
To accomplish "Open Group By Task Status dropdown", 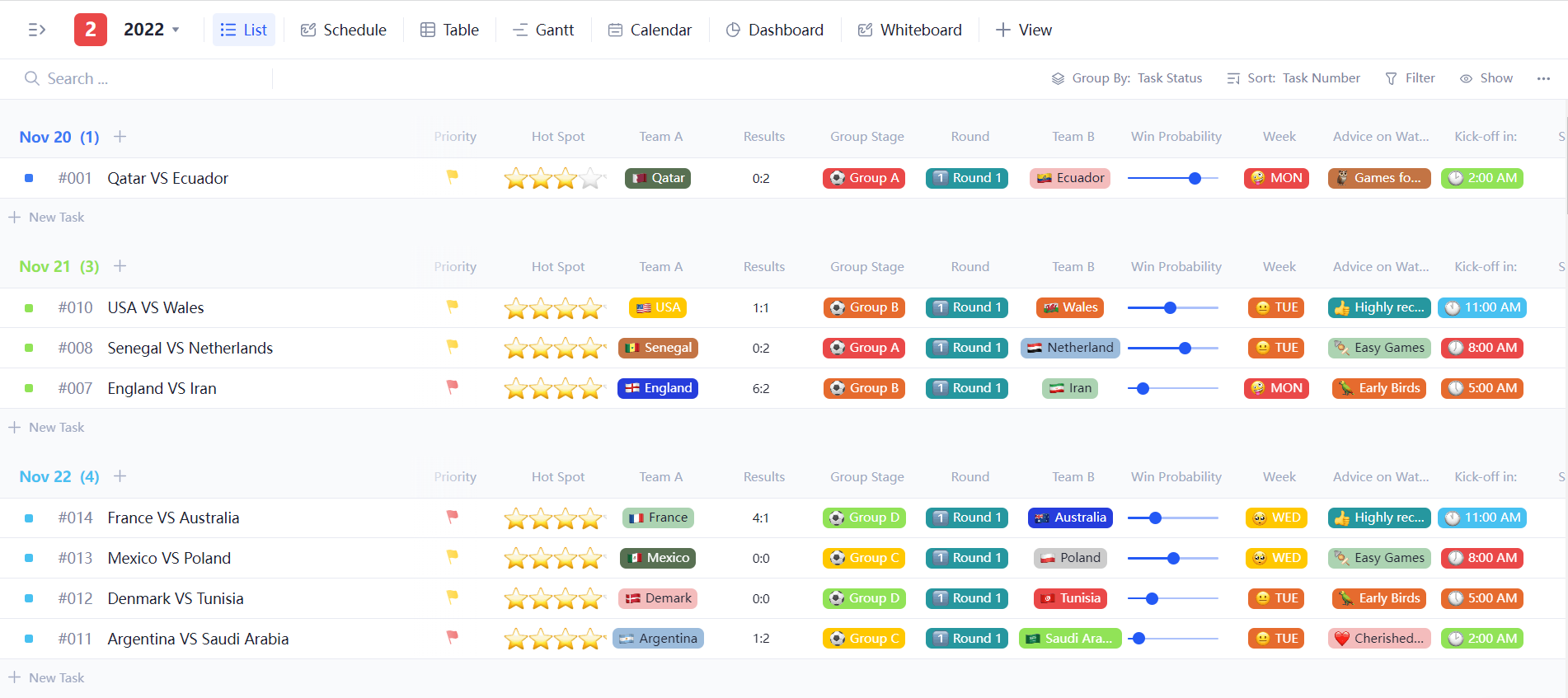I will tap(1127, 78).
